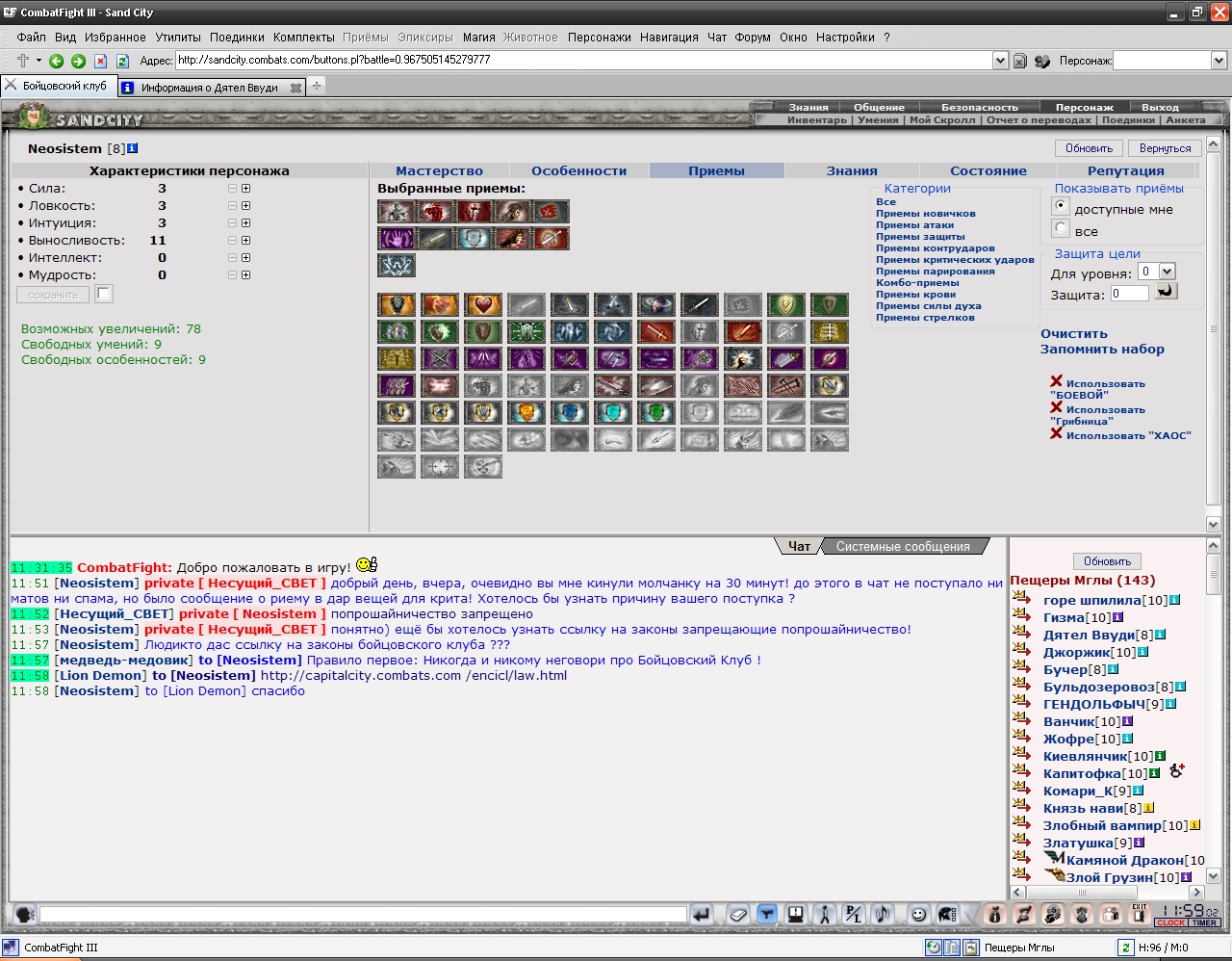1232x961 pixels.
Task: Click the player list vertical scrollbar down arrow
Action: coord(1213,876)
